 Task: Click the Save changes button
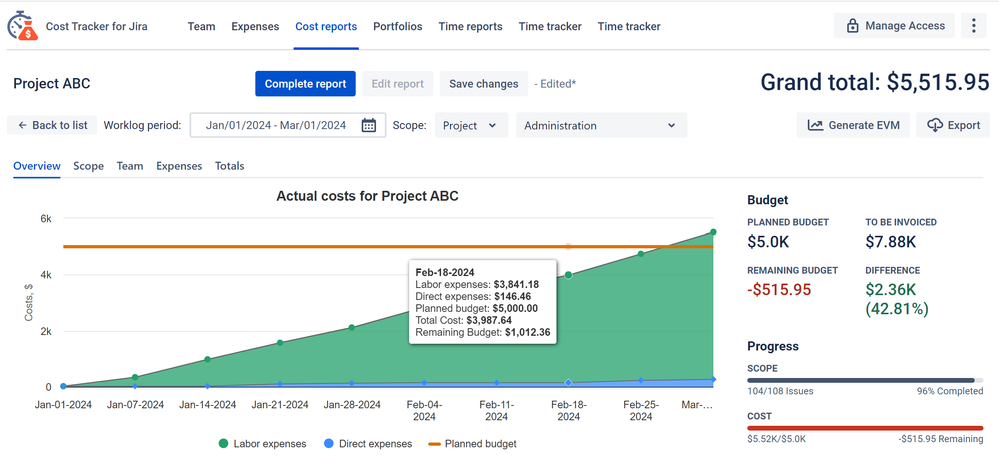point(483,84)
